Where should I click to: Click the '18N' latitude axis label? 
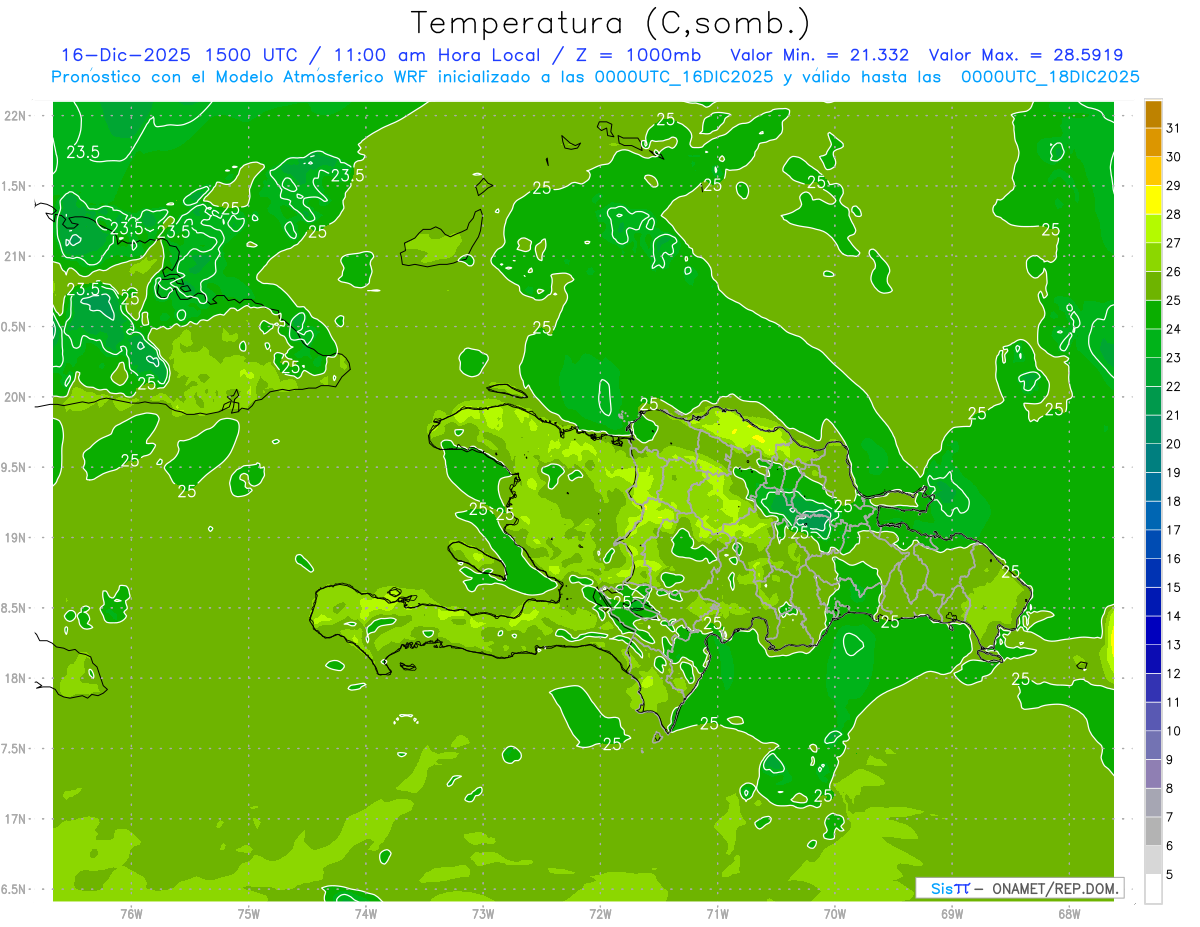pos(15,679)
